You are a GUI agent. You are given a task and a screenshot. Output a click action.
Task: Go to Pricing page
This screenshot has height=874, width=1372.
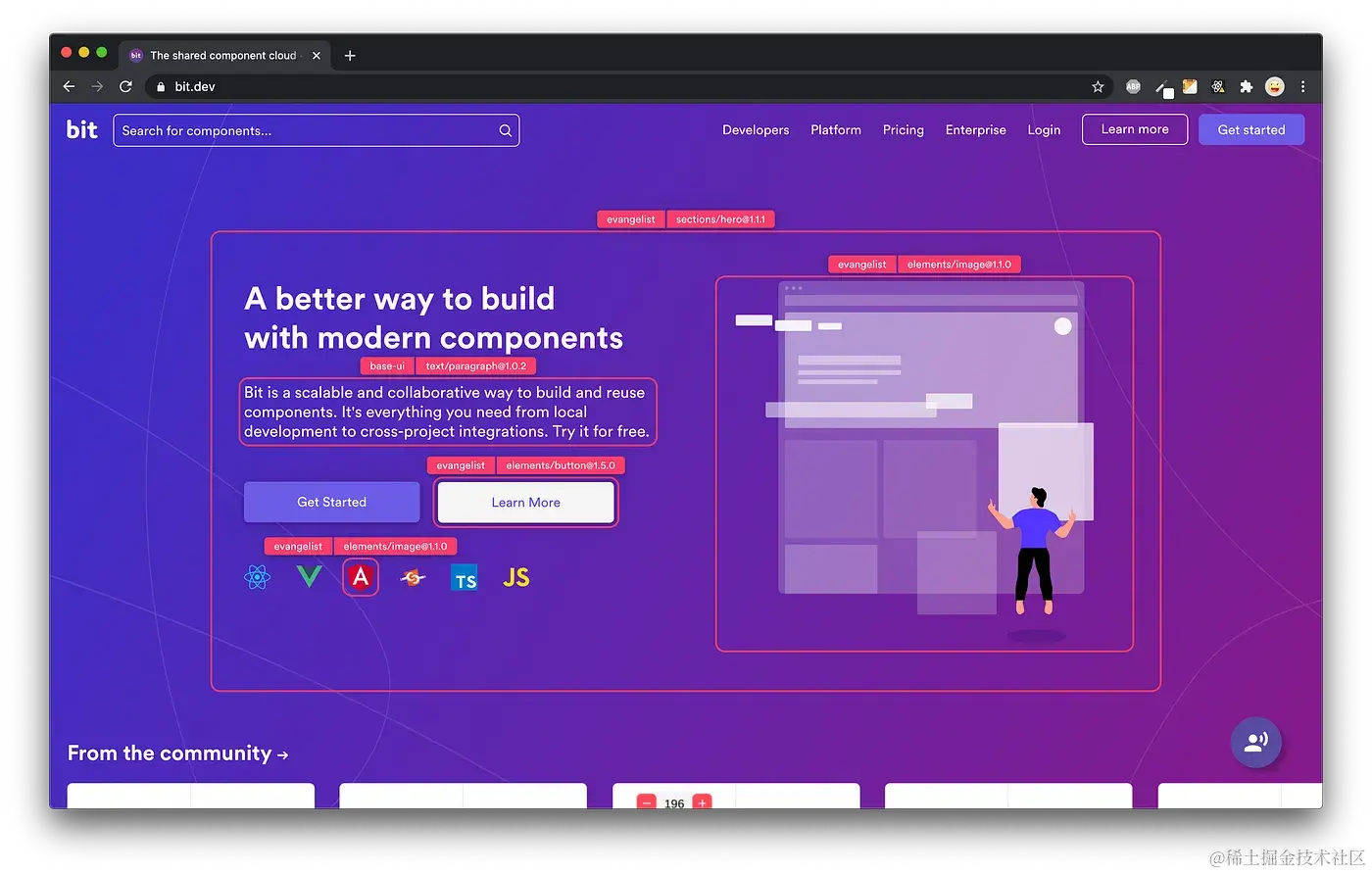(904, 129)
